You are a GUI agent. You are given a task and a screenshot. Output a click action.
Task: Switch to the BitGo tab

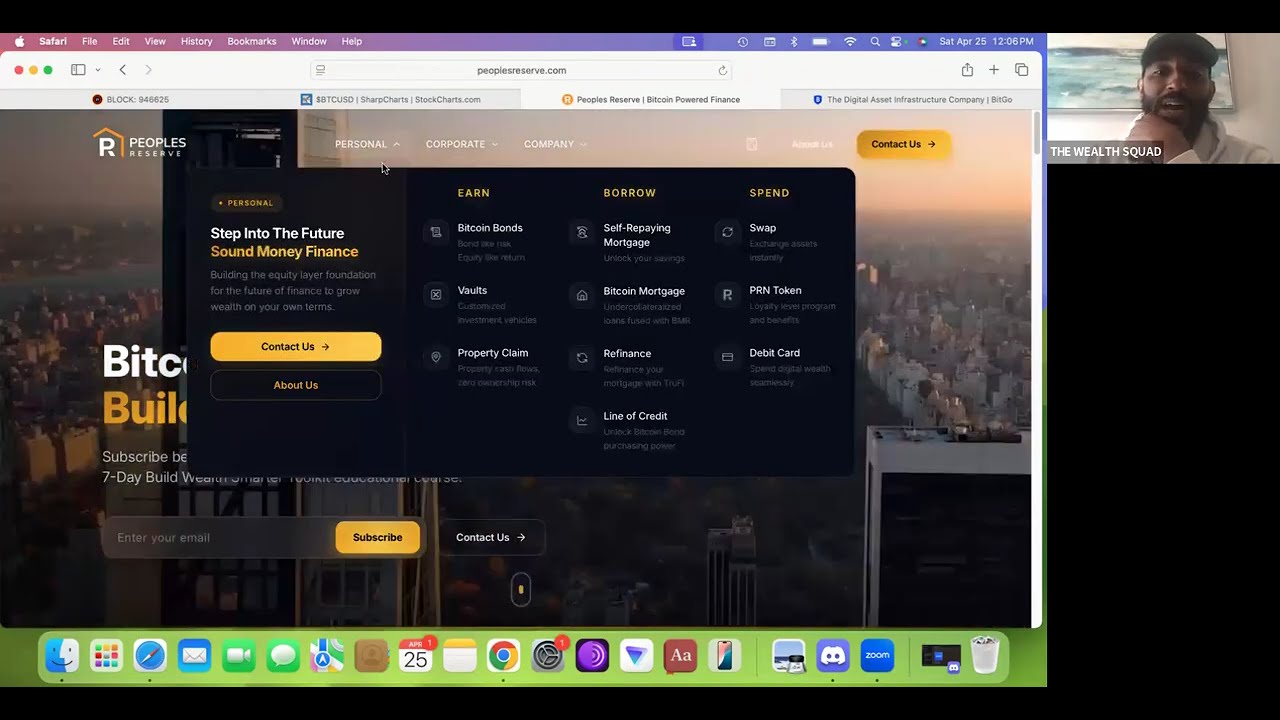tap(911, 100)
